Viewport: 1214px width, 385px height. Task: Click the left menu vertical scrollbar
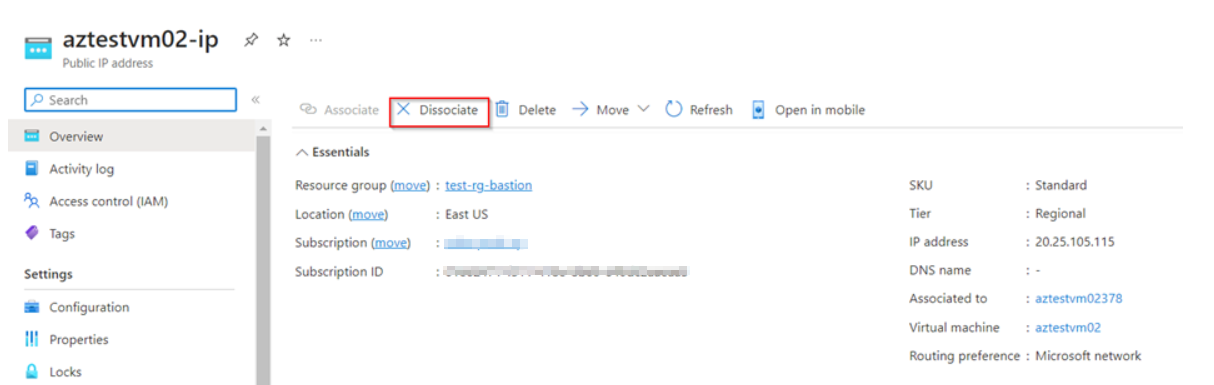(264, 260)
